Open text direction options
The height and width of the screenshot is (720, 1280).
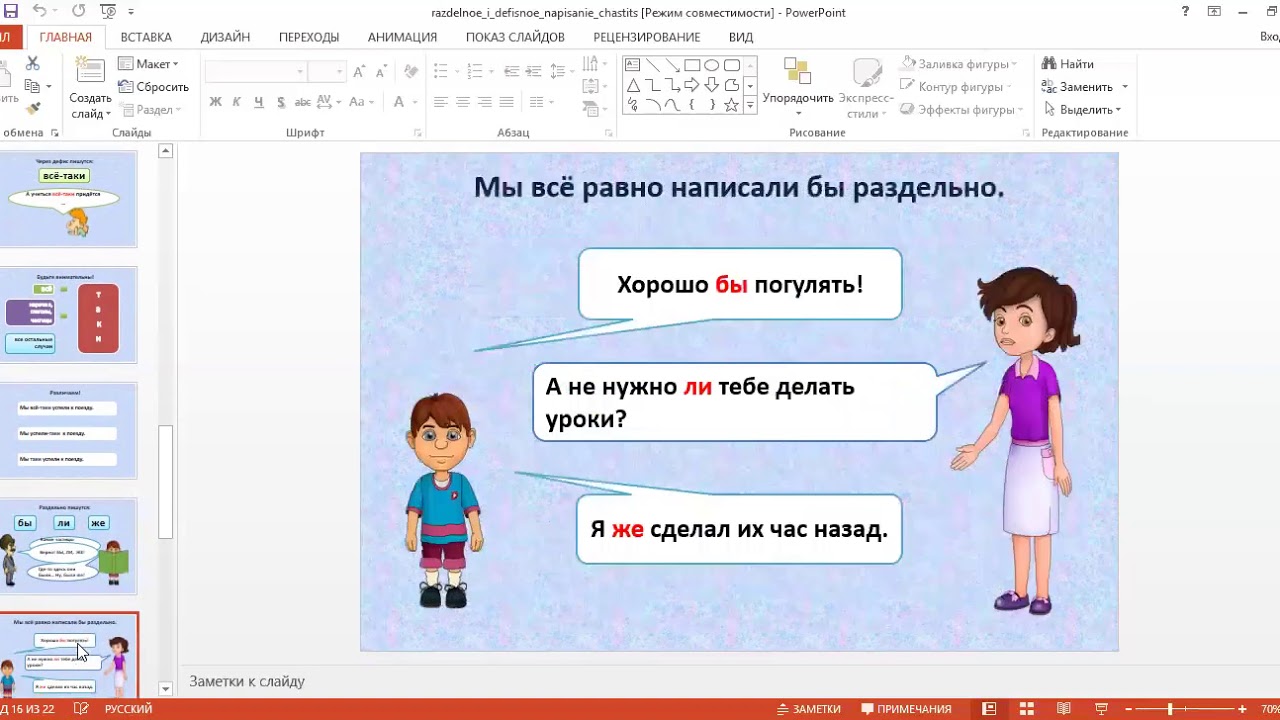click(594, 65)
